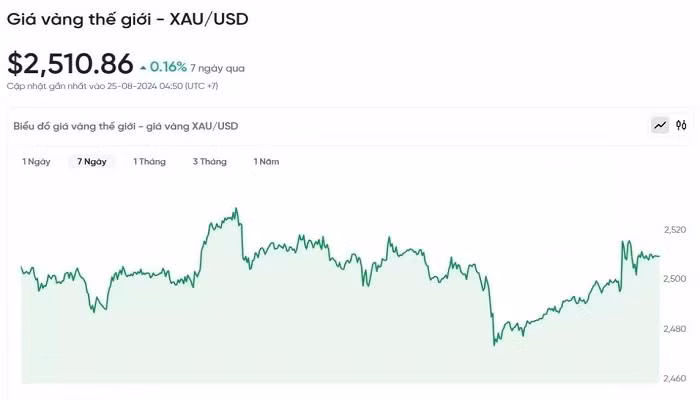Select the 7 Ngày time range
Viewport: 700px width, 400px height.
(x=92, y=161)
